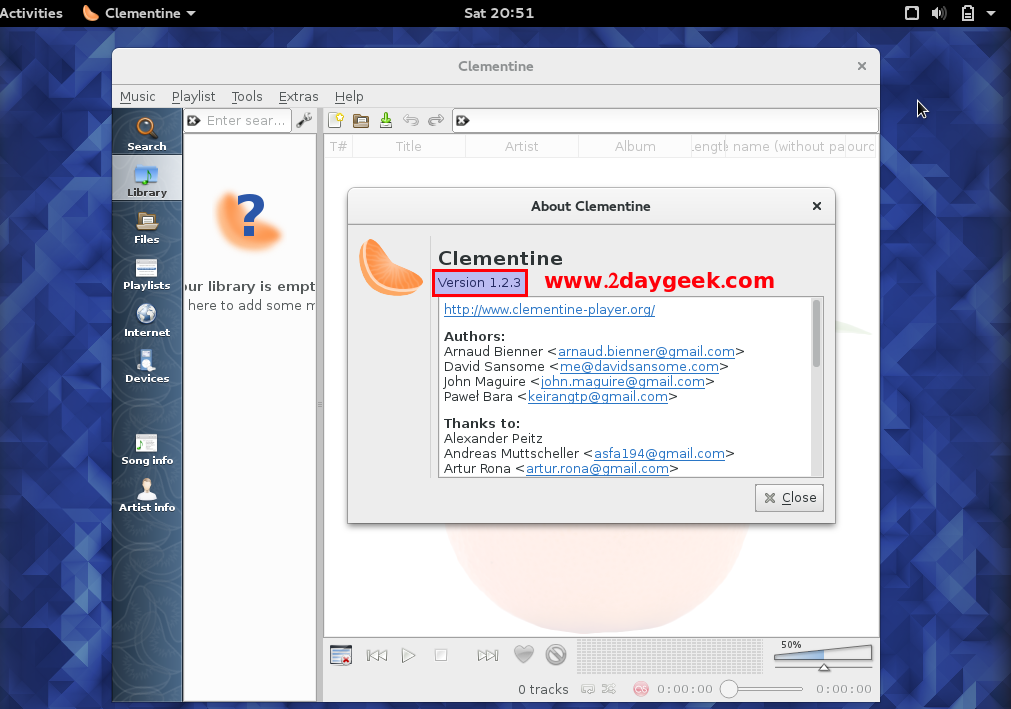Open the Song info sidebar tab
The height and width of the screenshot is (709, 1011).
coord(146,449)
